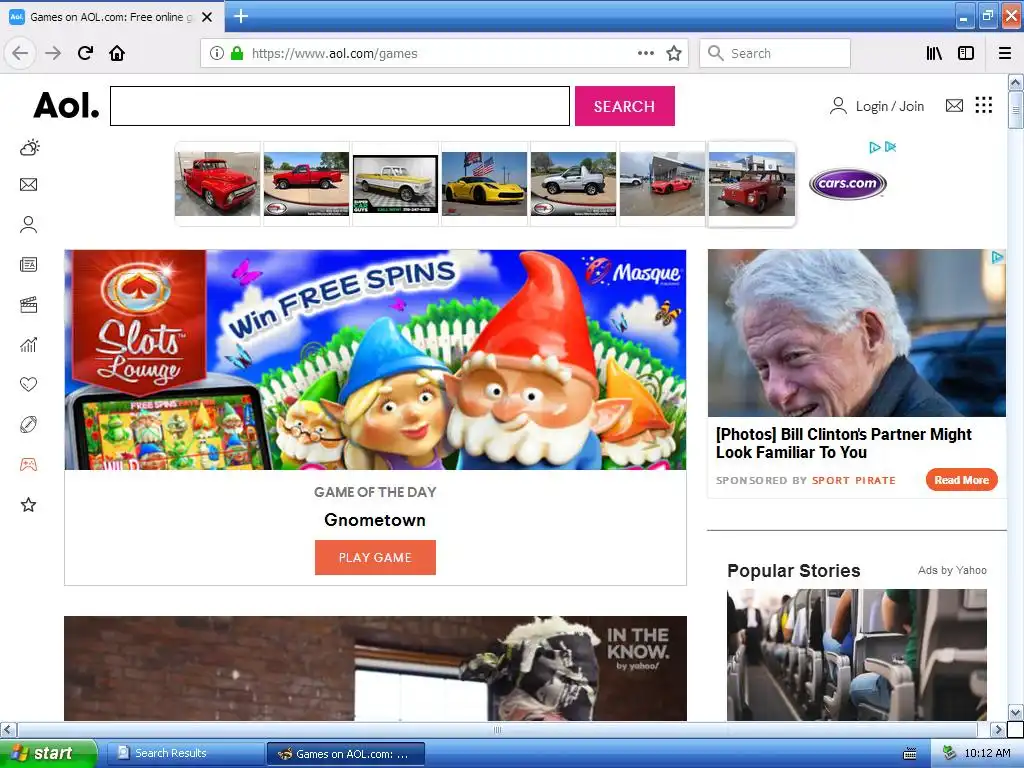Click the horizontal scrollbar right arrow
The width and height of the screenshot is (1024, 768).
click(998, 729)
